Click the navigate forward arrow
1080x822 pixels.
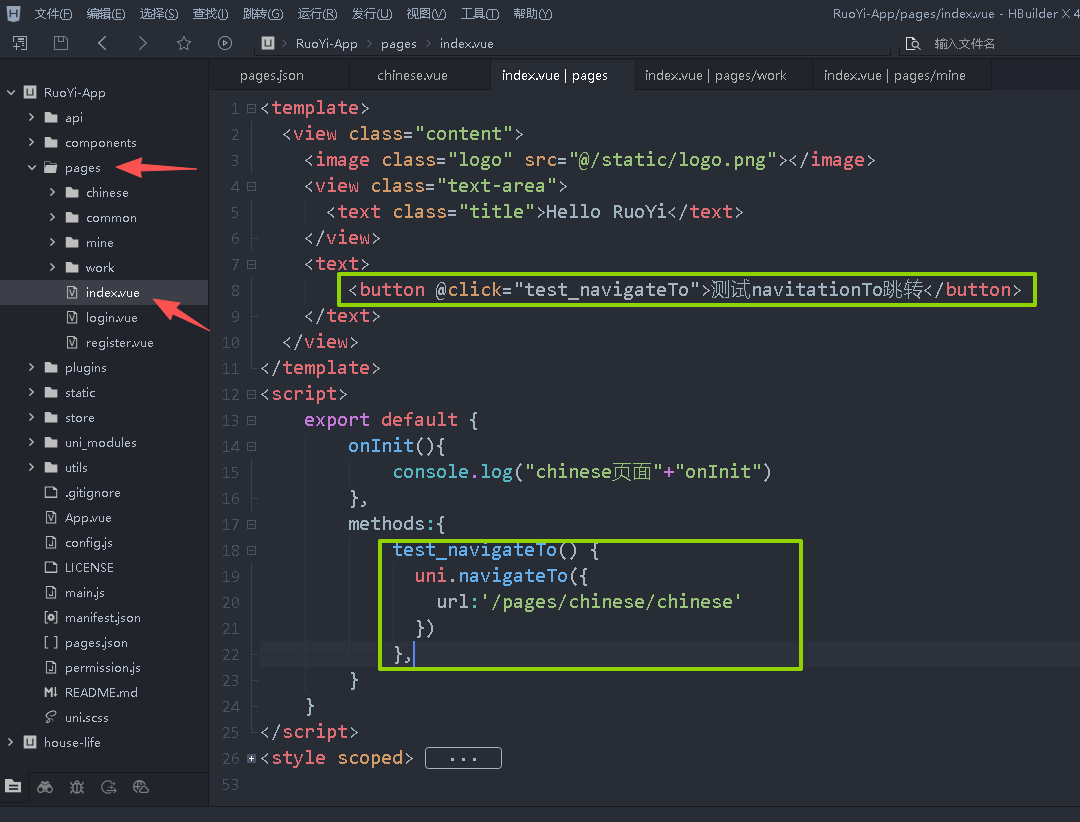tap(142, 43)
